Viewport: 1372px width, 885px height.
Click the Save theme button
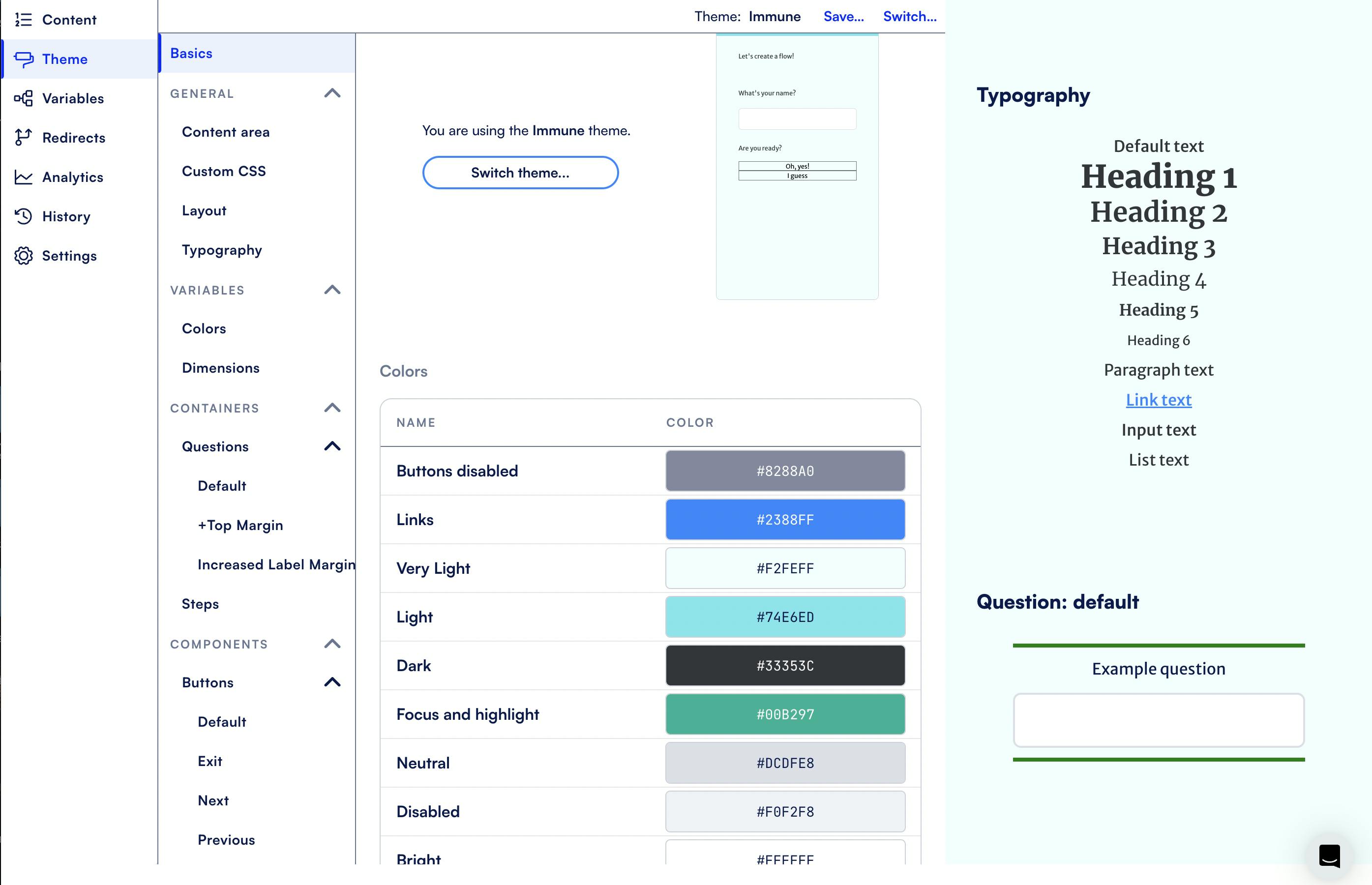click(x=845, y=16)
